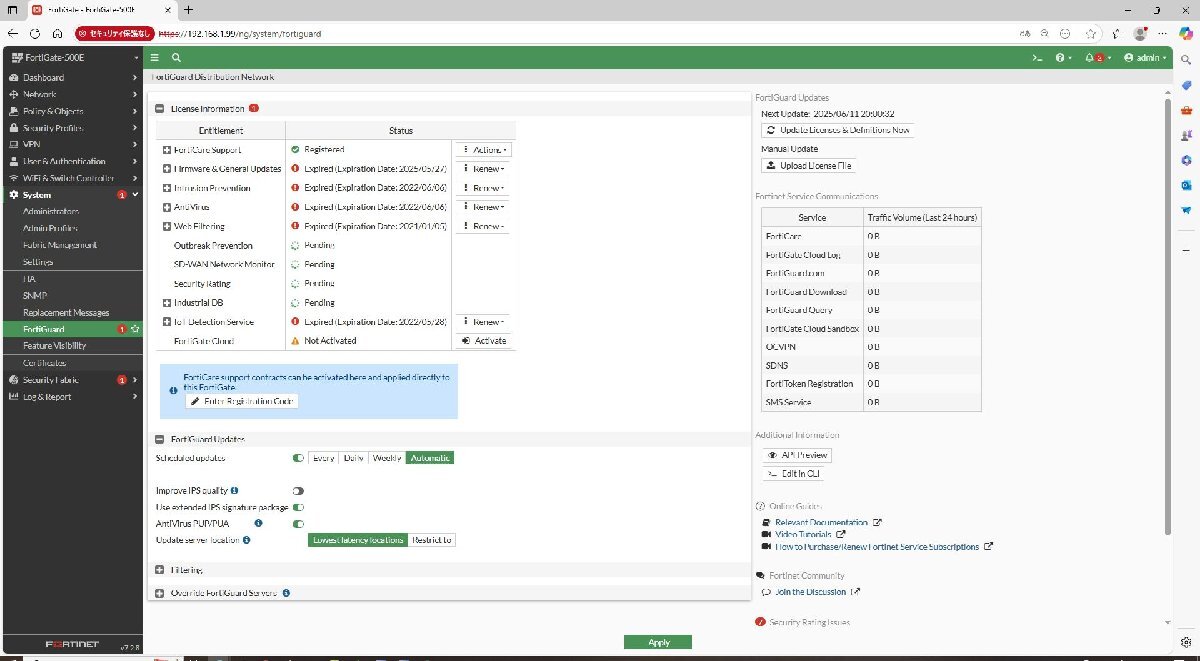This screenshot has height=661, width=1200.
Task: Expand Intrusion Prevention row
Action: pyautogui.click(x=167, y=188)
